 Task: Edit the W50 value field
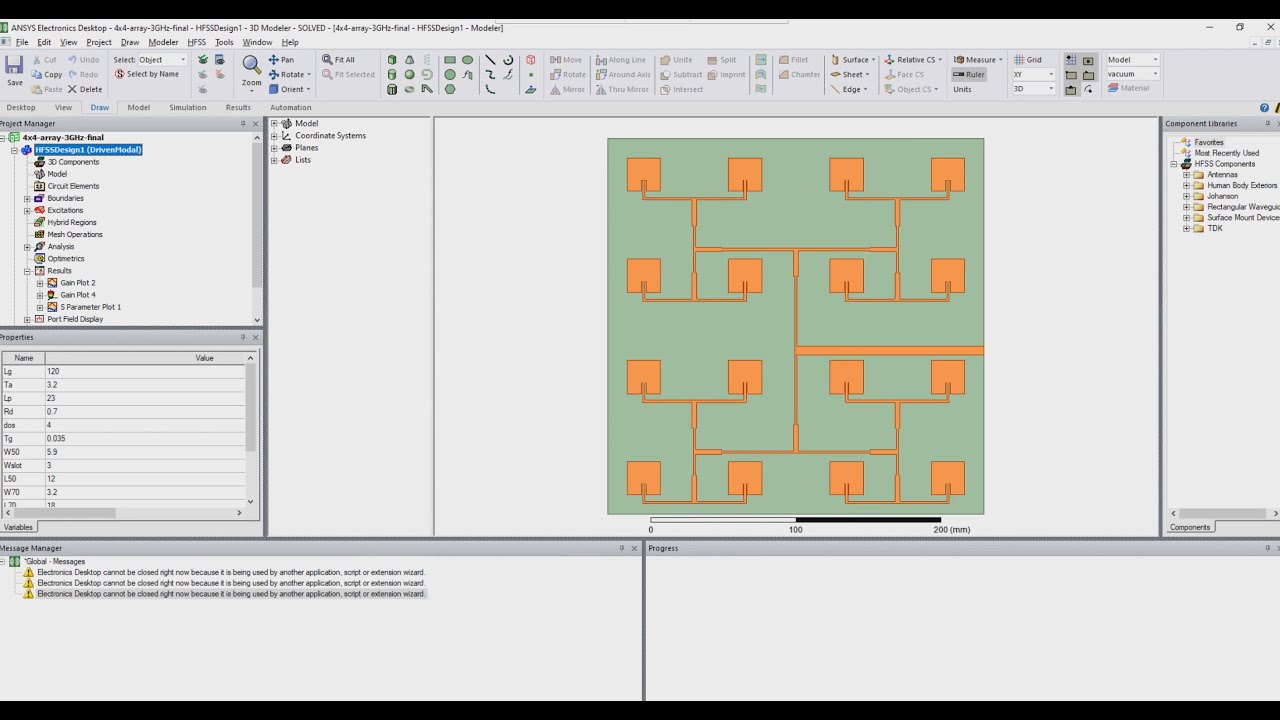(x=145, y=452)
